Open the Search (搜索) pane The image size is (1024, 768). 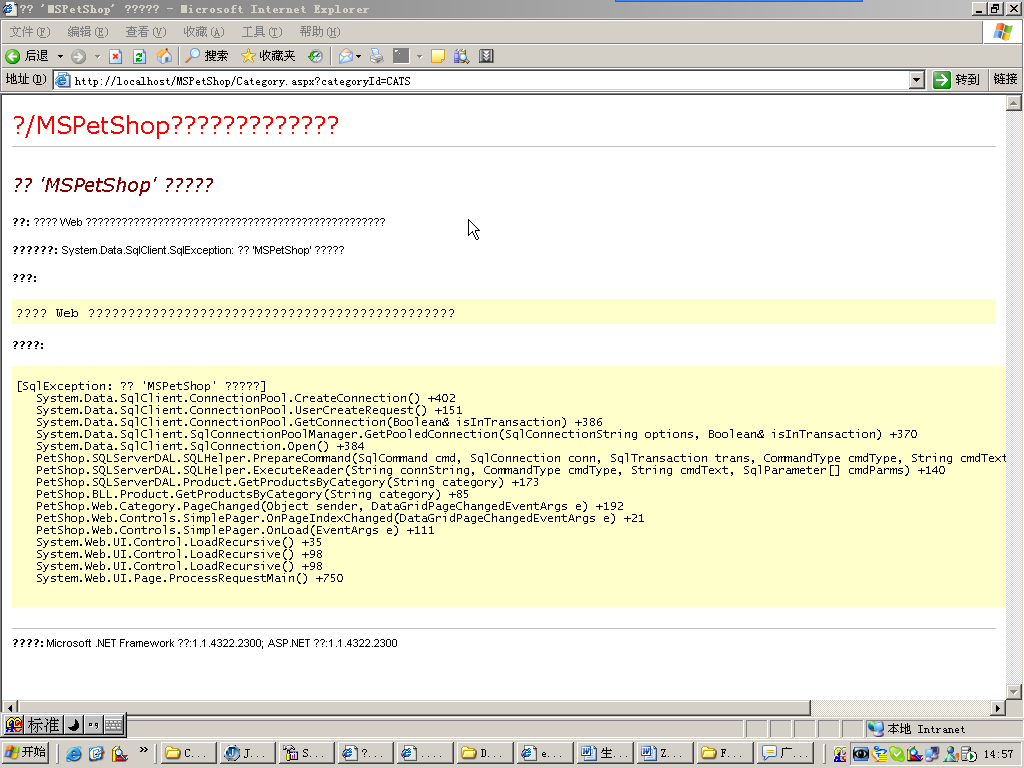tap(206, 56)
